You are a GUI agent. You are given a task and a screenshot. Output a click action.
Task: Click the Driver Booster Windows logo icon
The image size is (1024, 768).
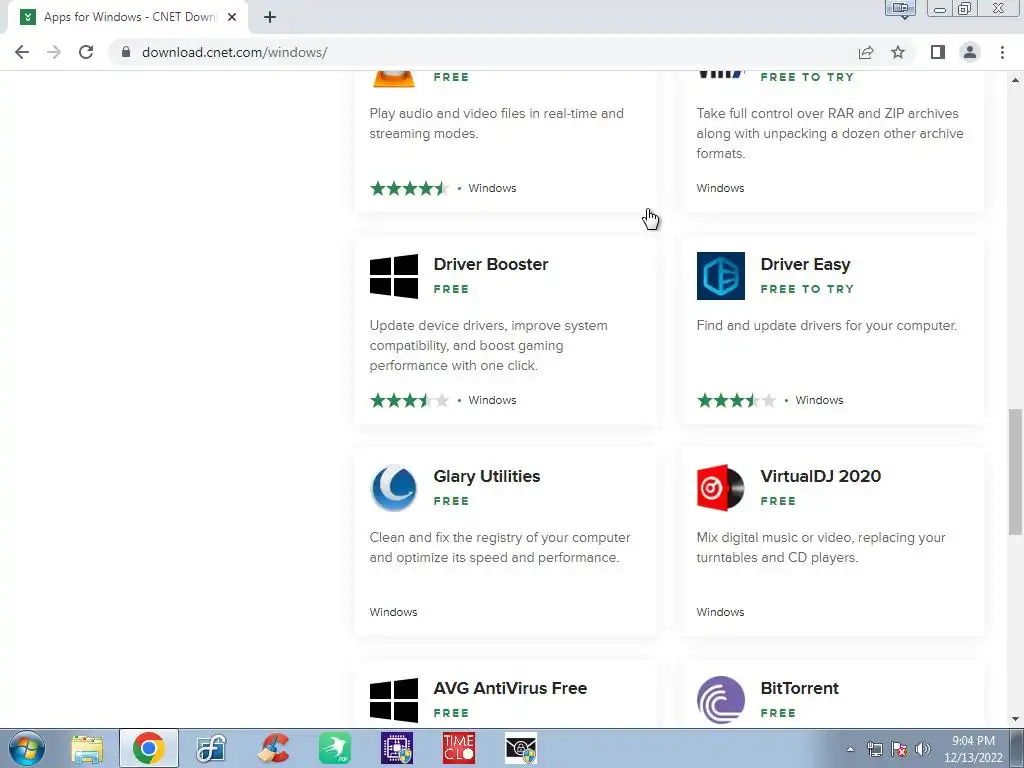click(x=394, y=276)
